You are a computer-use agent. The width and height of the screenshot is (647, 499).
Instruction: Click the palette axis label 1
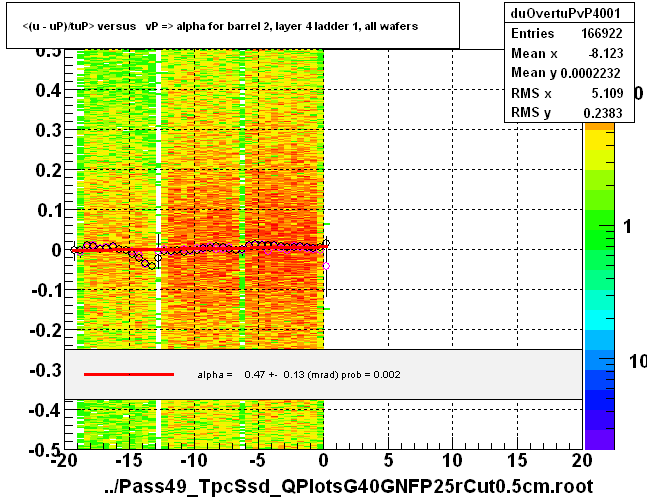pyautogui.click(x=627, y=226)
